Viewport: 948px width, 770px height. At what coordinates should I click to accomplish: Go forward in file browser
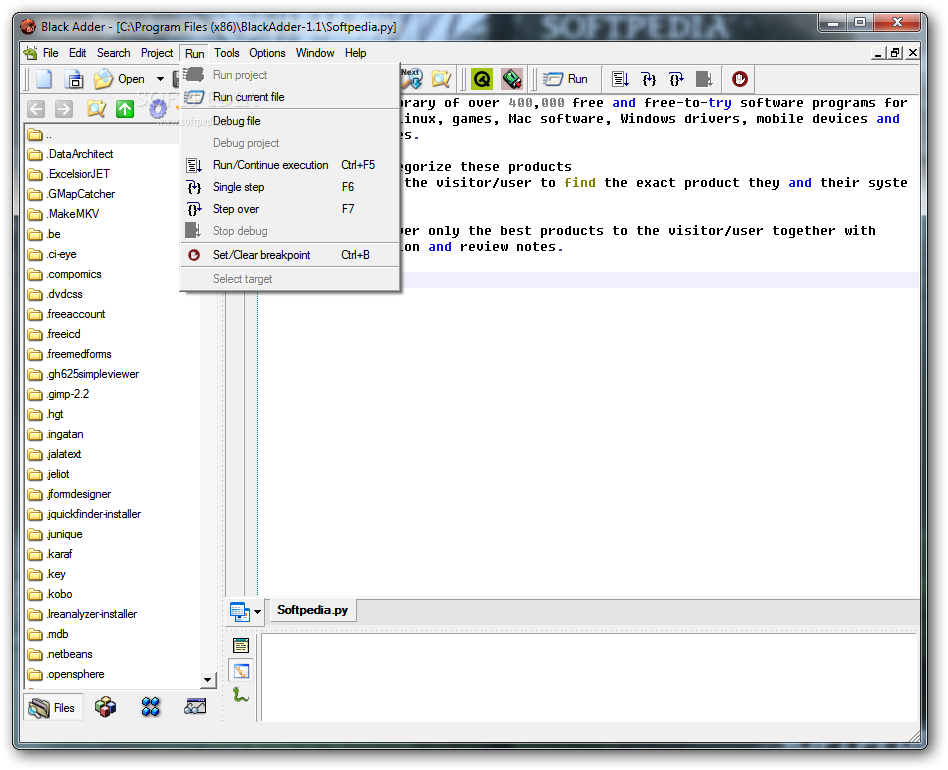coord(63,109)
